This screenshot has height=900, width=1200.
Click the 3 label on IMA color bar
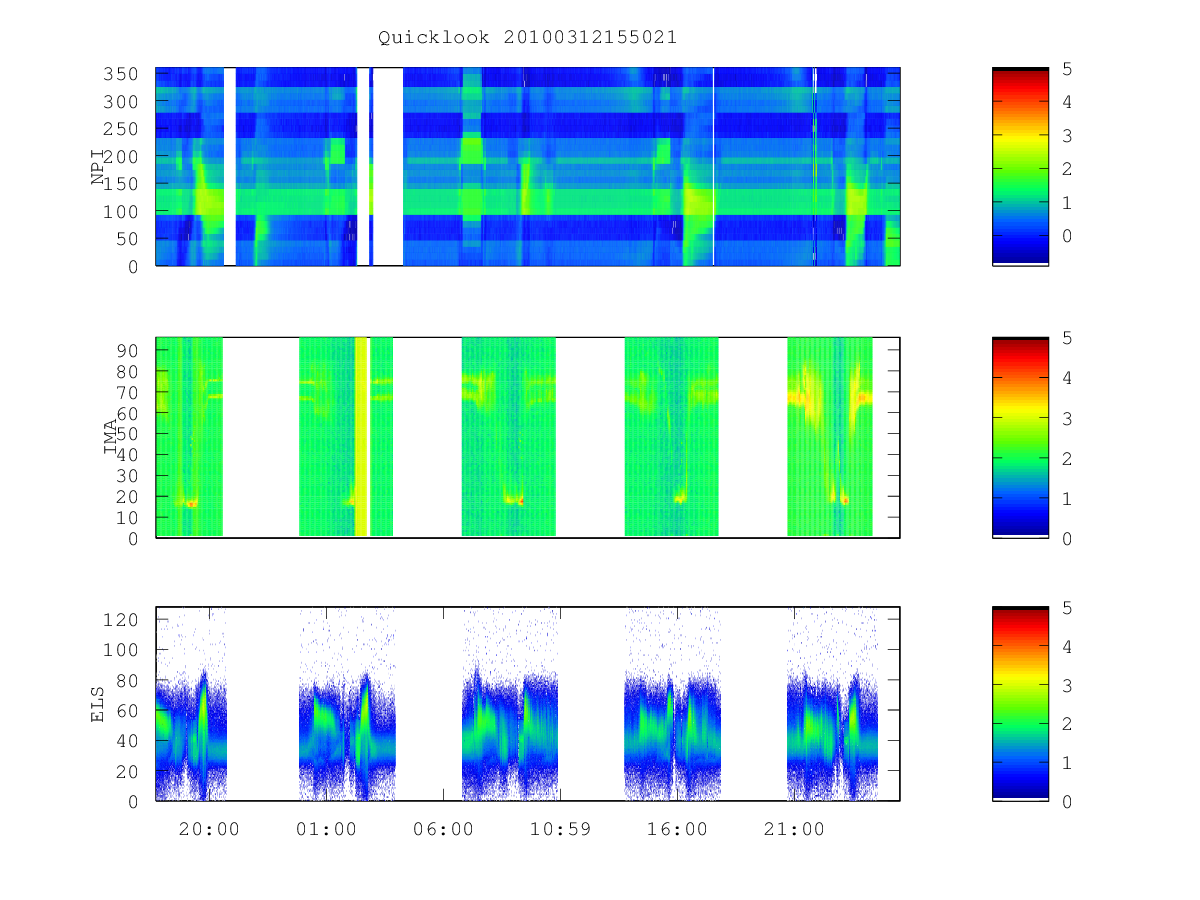(x=1067, y=418)
